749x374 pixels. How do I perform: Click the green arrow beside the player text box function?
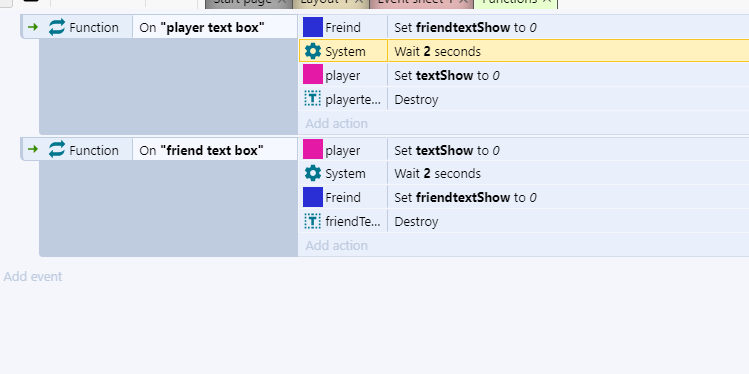coord(32,27)
